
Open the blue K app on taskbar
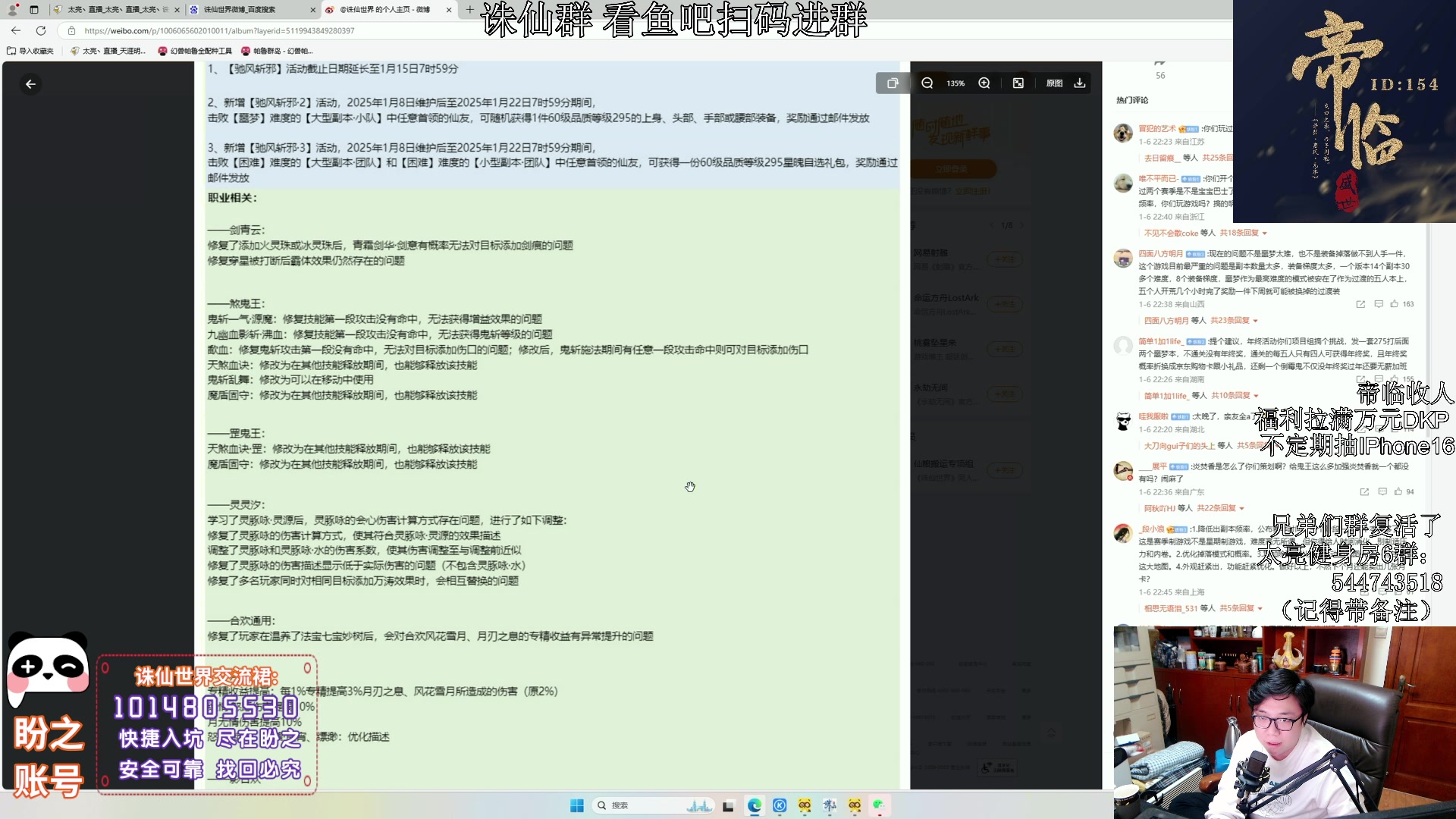tap(780, 805)
